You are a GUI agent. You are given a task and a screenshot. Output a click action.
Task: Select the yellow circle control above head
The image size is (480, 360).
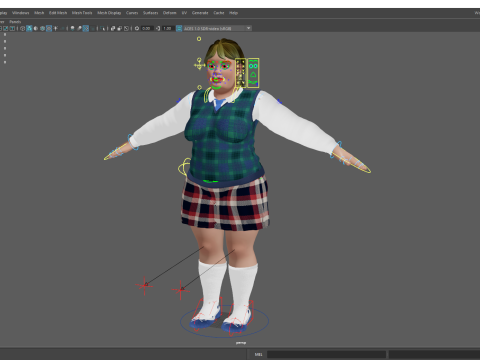[199, 39]
